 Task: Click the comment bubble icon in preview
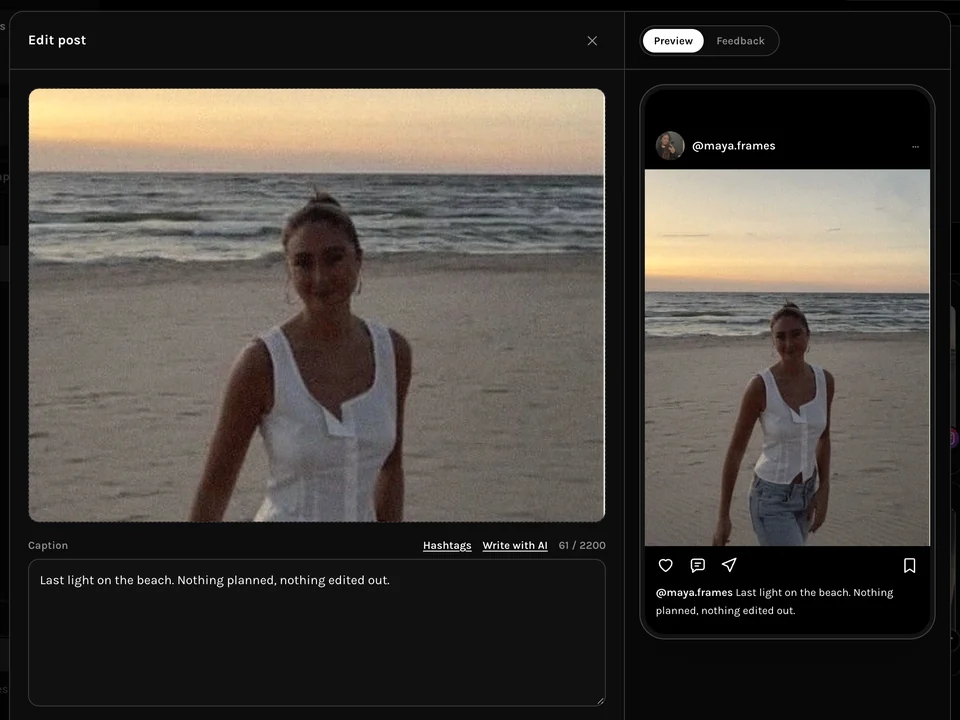pos(697,565)
